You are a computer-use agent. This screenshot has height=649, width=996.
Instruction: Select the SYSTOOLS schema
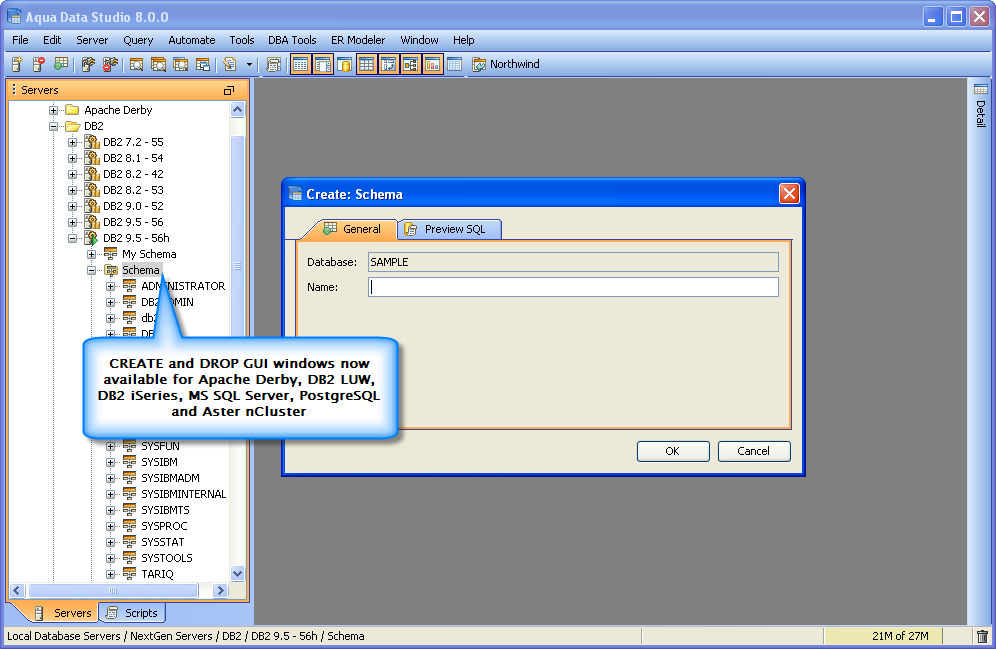[x=166, y=558]
